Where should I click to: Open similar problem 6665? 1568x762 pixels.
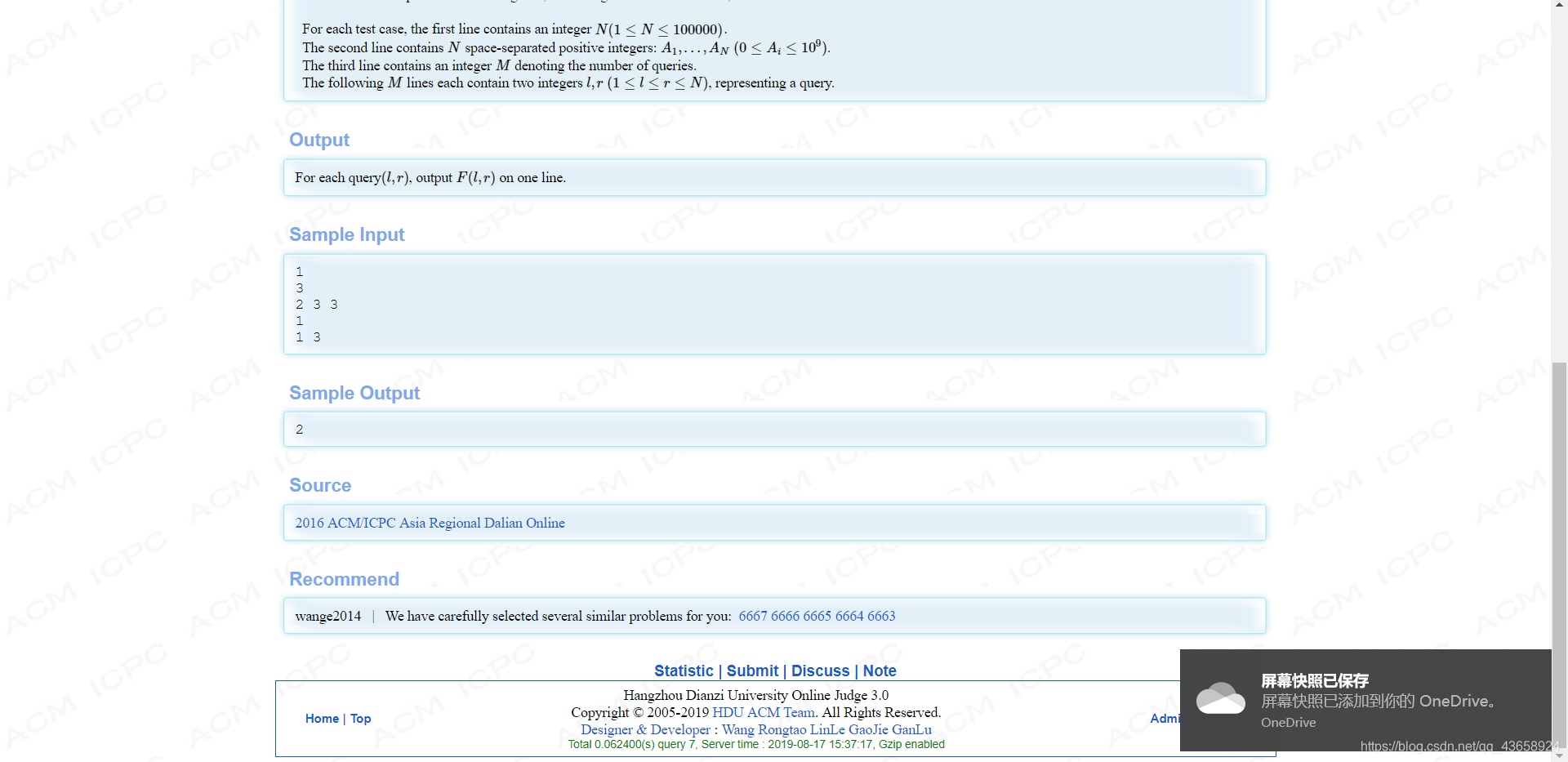(x=817, y=616)
